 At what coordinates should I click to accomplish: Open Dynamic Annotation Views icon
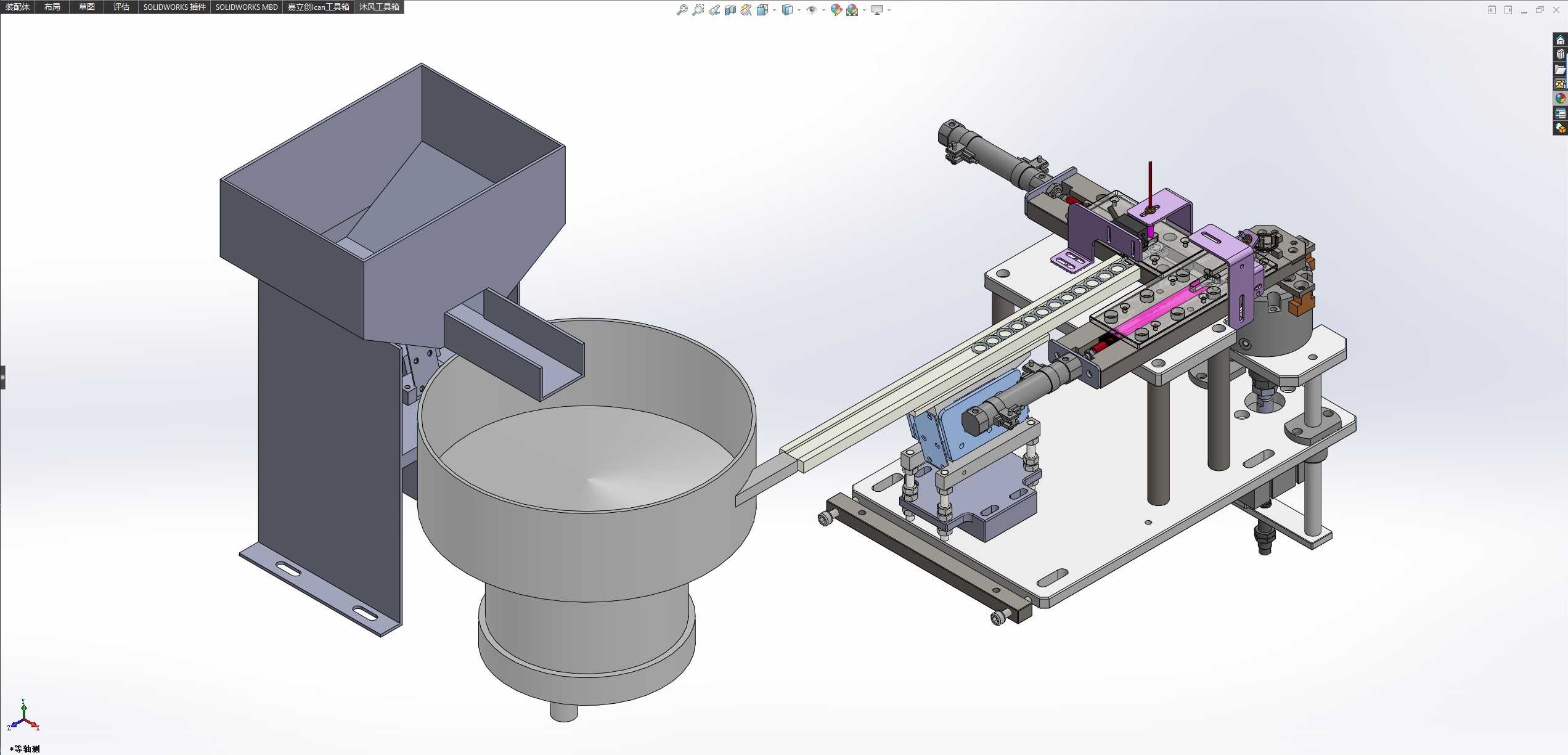point(746,10)
